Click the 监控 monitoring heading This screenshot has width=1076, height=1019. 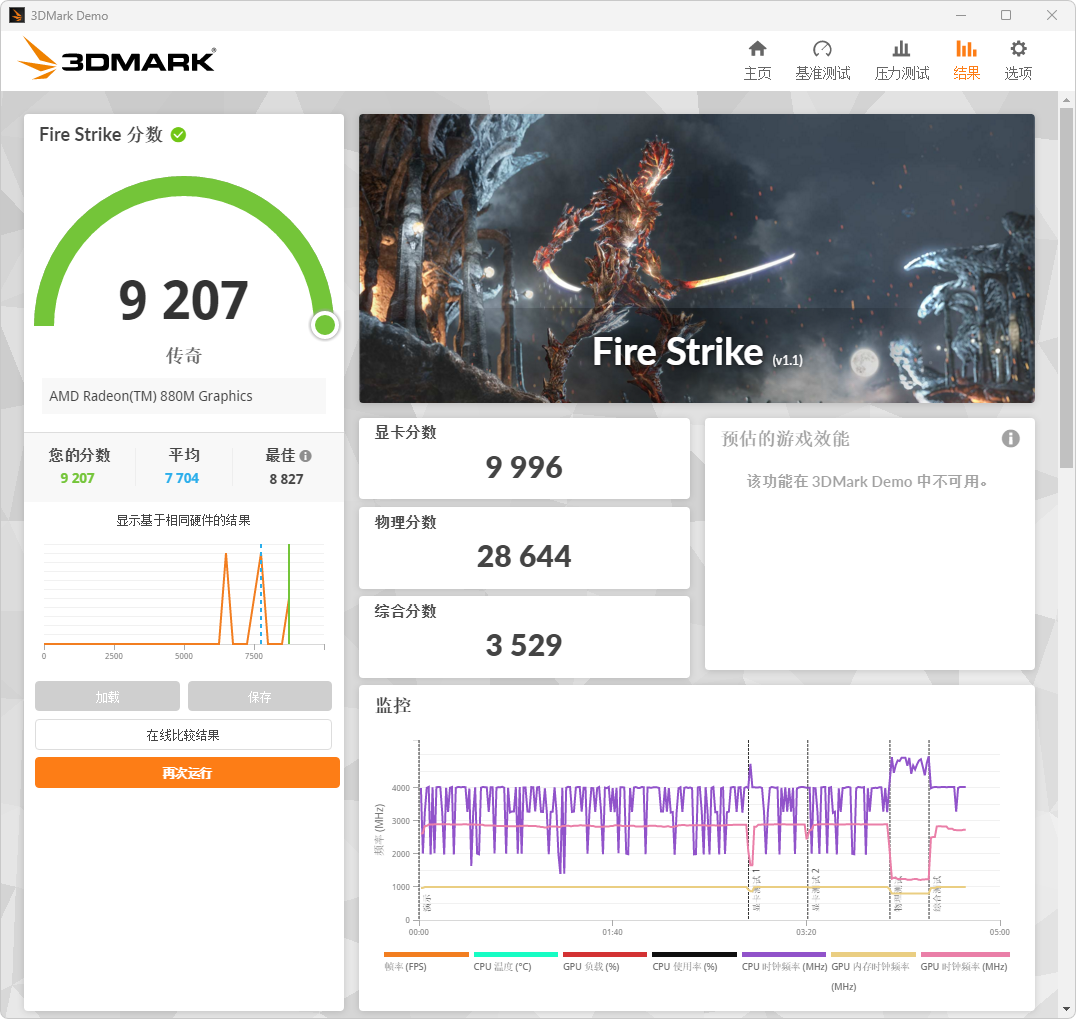coord(393,705)
